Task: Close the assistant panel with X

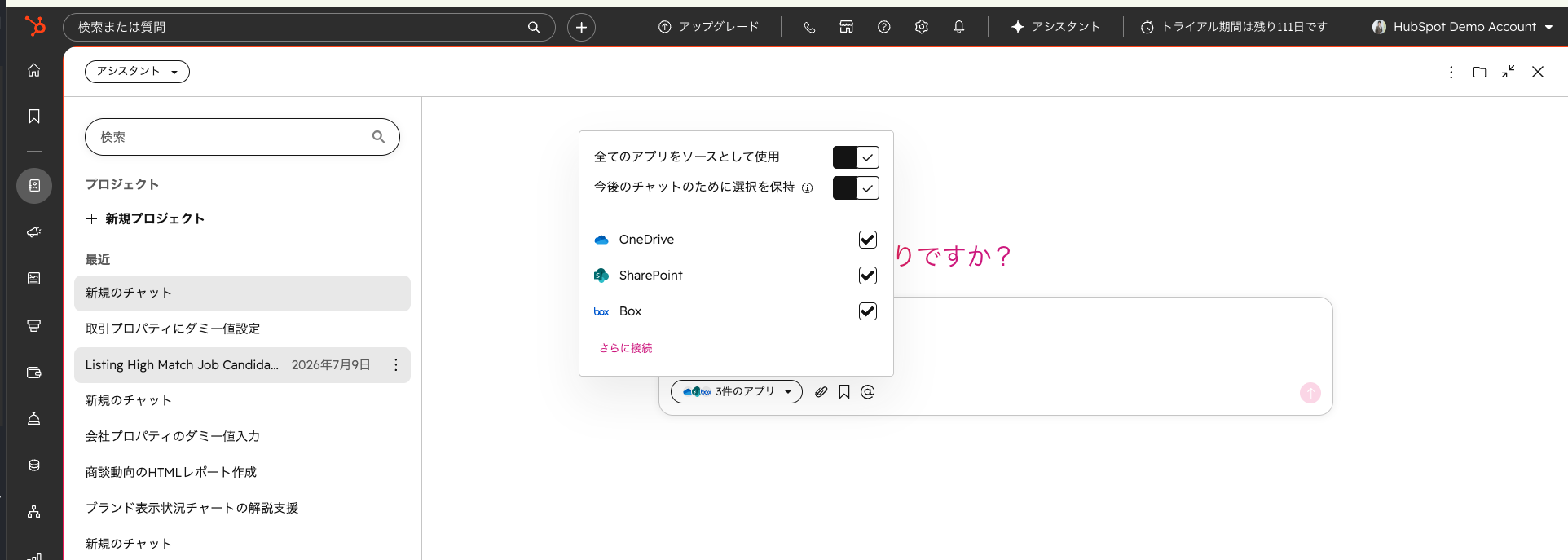Action: click(x=1538, y=72)
